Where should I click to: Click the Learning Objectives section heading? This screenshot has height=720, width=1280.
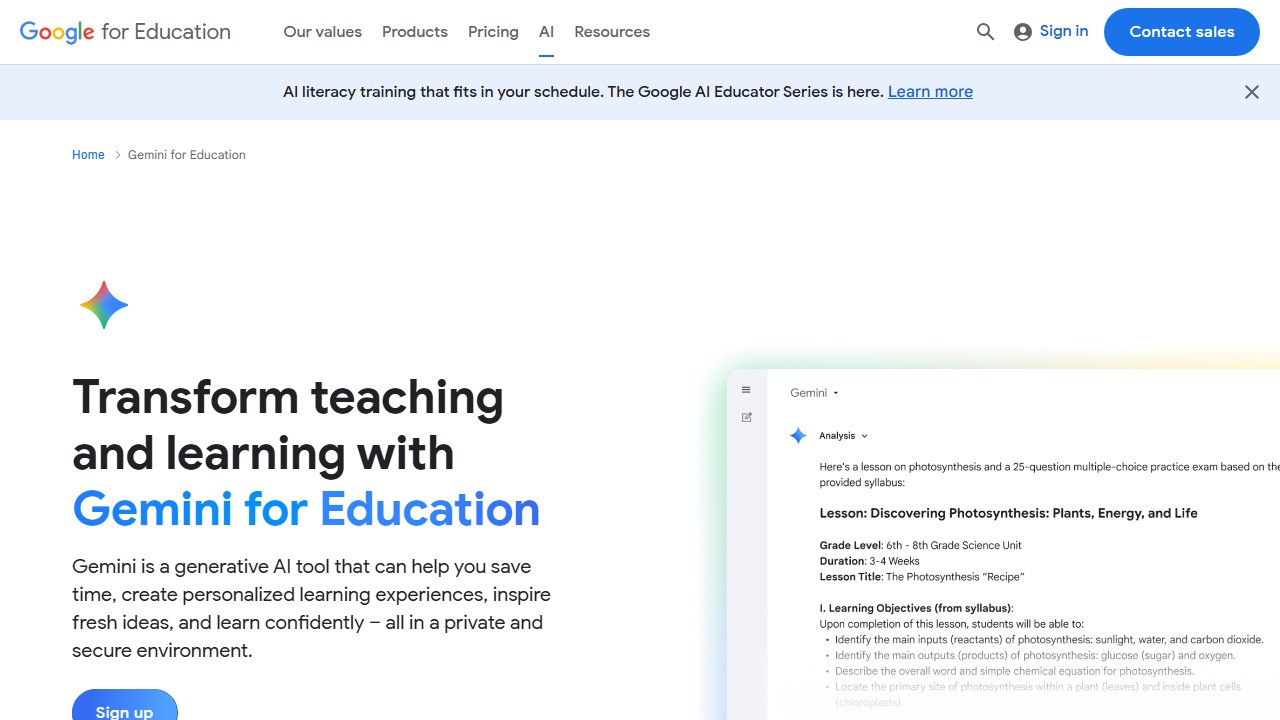(916, 608)
